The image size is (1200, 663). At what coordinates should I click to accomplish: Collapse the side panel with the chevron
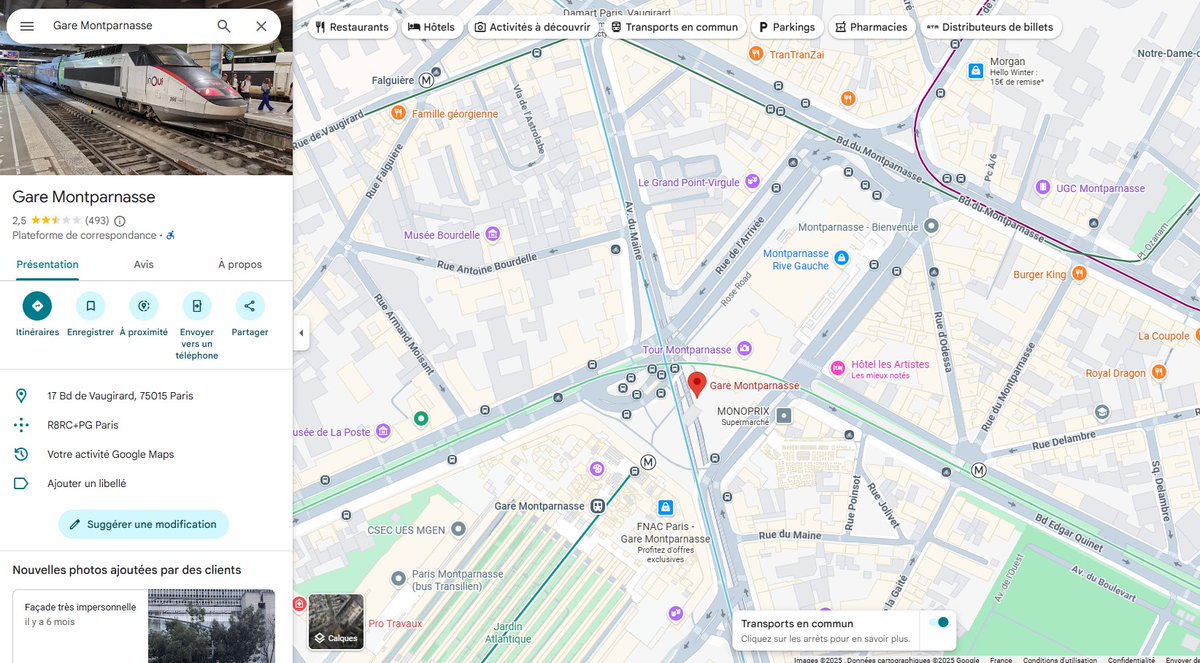point(301,332)
